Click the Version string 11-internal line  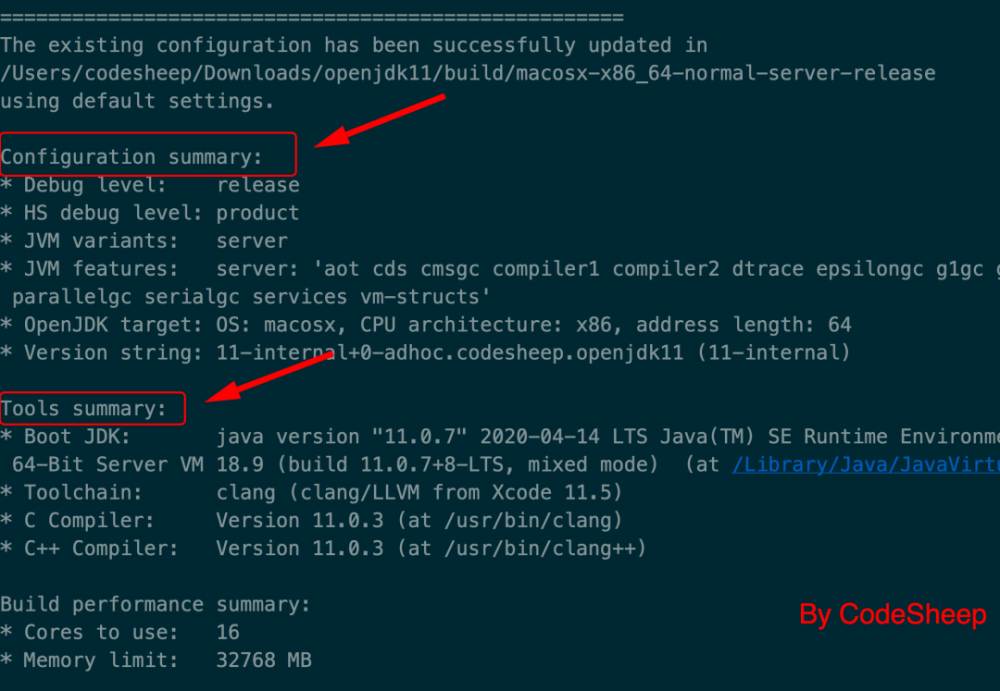(426, 352)
